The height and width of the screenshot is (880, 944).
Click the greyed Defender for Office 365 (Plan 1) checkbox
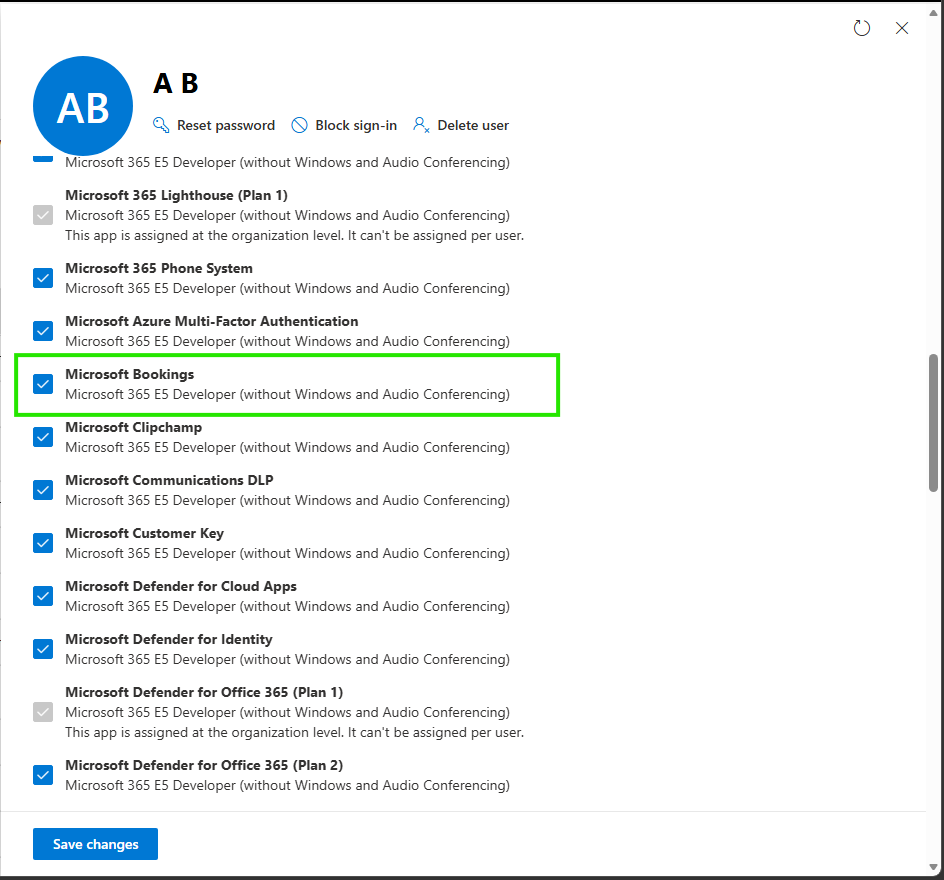(x=43, y=712)
